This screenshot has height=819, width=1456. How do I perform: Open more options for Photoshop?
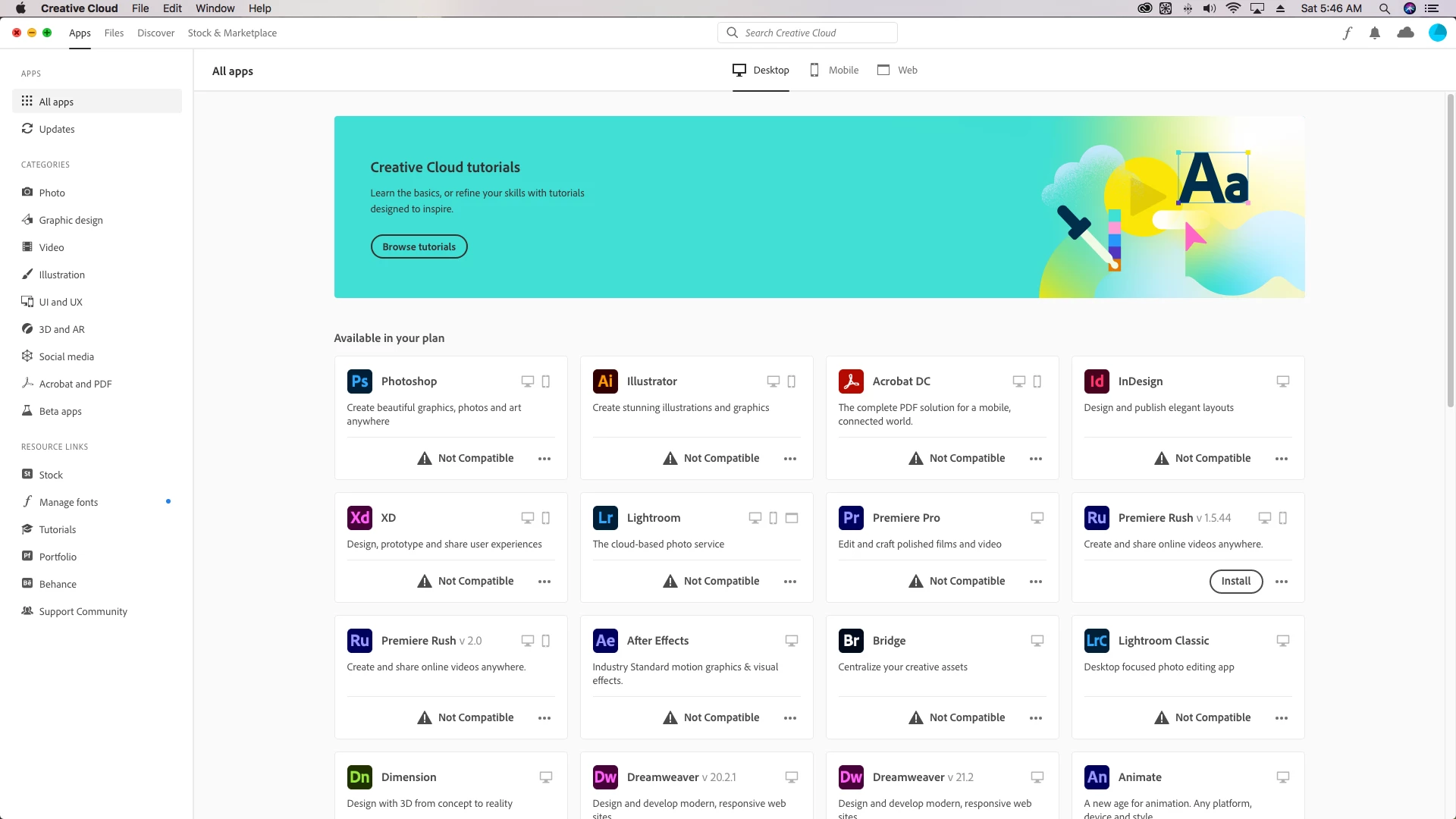pos(544,459)
